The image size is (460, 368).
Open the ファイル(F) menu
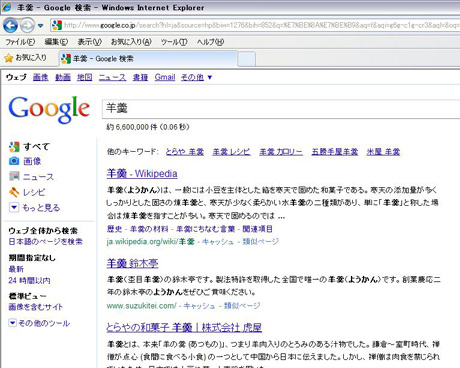(20, 42)
